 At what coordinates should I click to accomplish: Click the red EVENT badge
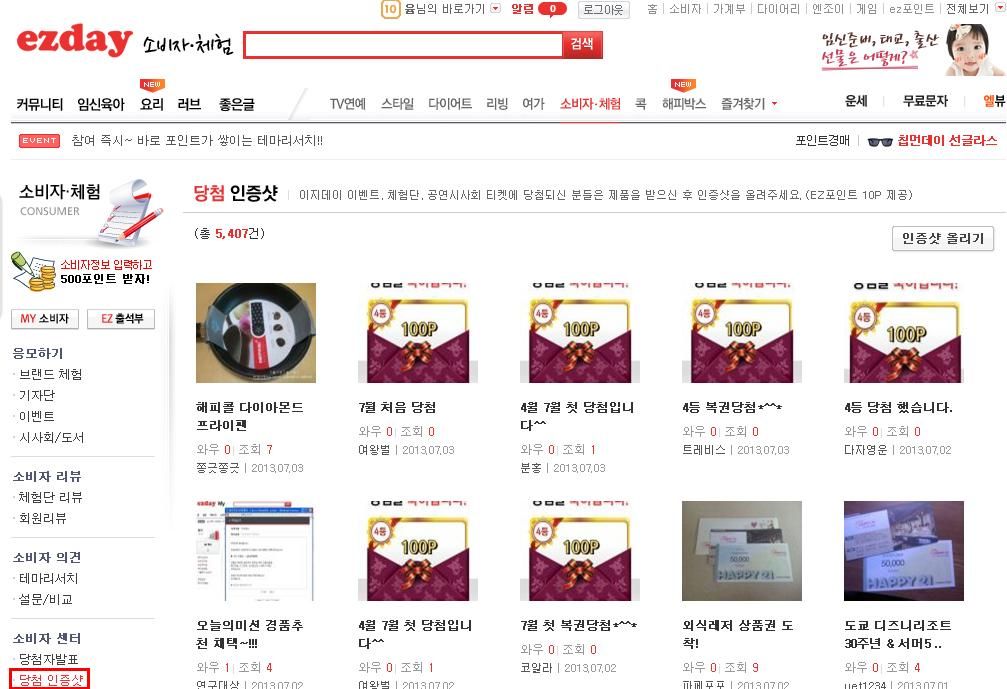[39, 141]
